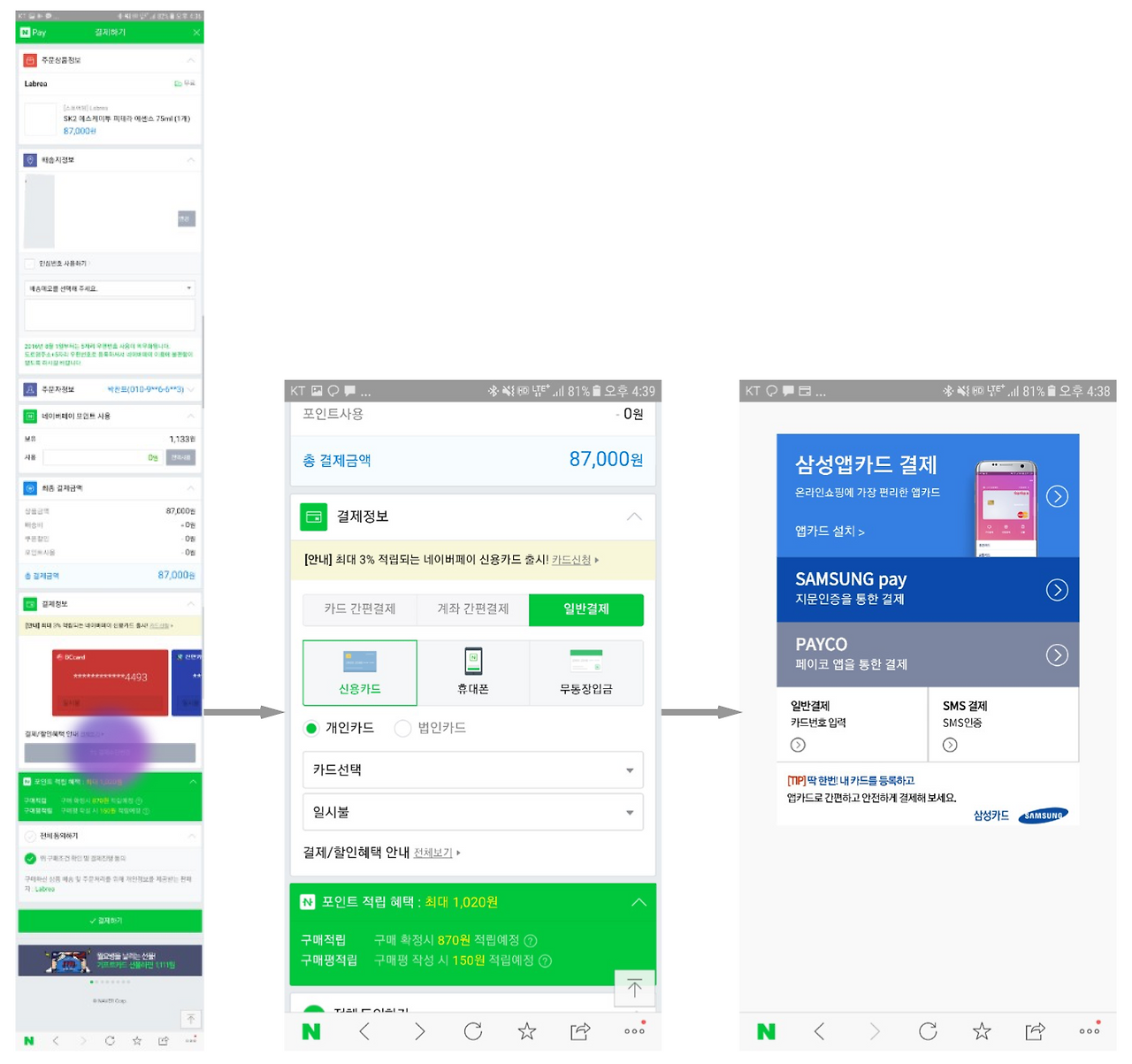Choose 일반결제 카드번호 입력
The height and width of the screenshot is (1064, 1132).
coord(852,724)
